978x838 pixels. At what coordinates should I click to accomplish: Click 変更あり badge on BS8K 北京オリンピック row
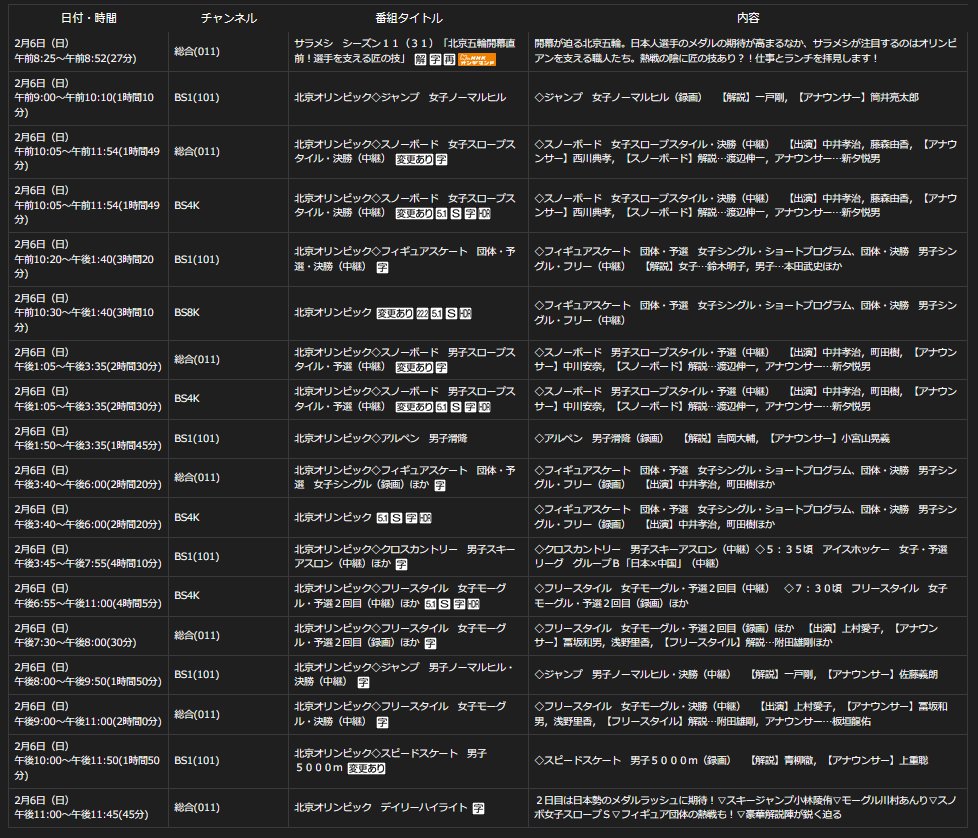[x=395, y=314]
